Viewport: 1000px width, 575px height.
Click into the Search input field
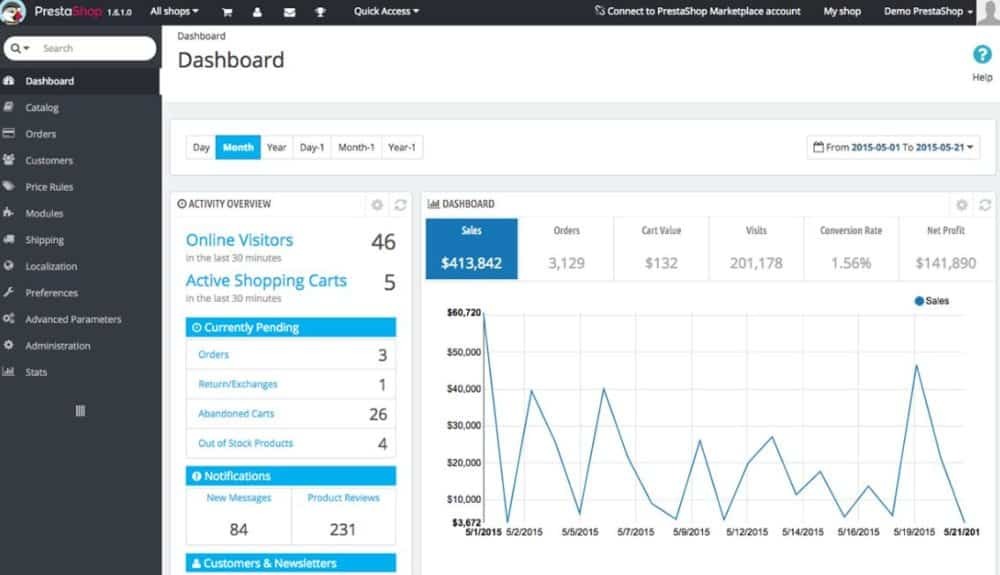(95, 48)
